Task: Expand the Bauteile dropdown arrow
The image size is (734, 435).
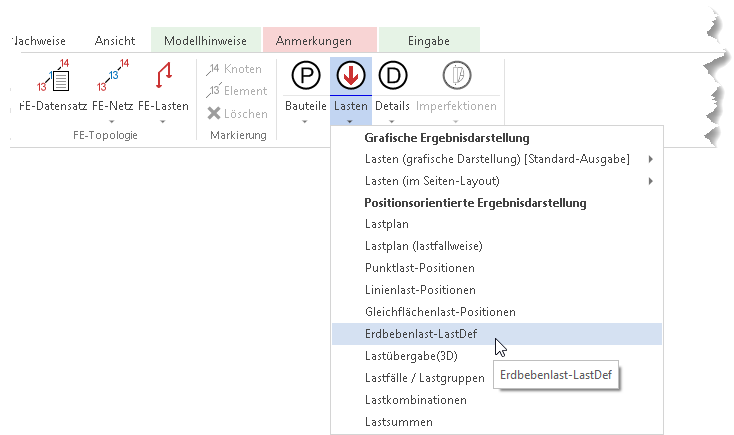Action: pyautogui.click(x=305, y=121)
